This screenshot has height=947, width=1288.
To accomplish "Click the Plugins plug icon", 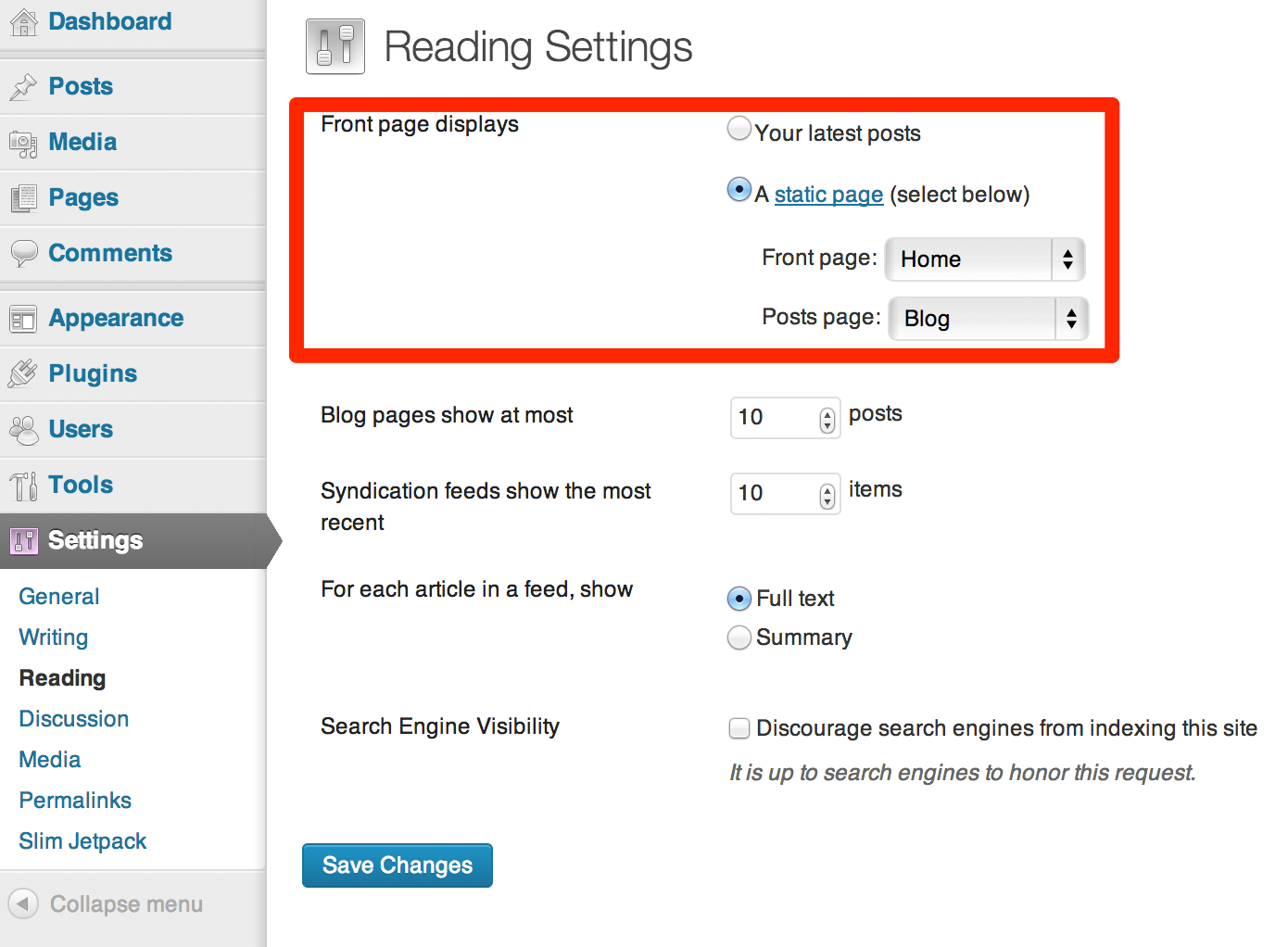I will pos(23,373).
